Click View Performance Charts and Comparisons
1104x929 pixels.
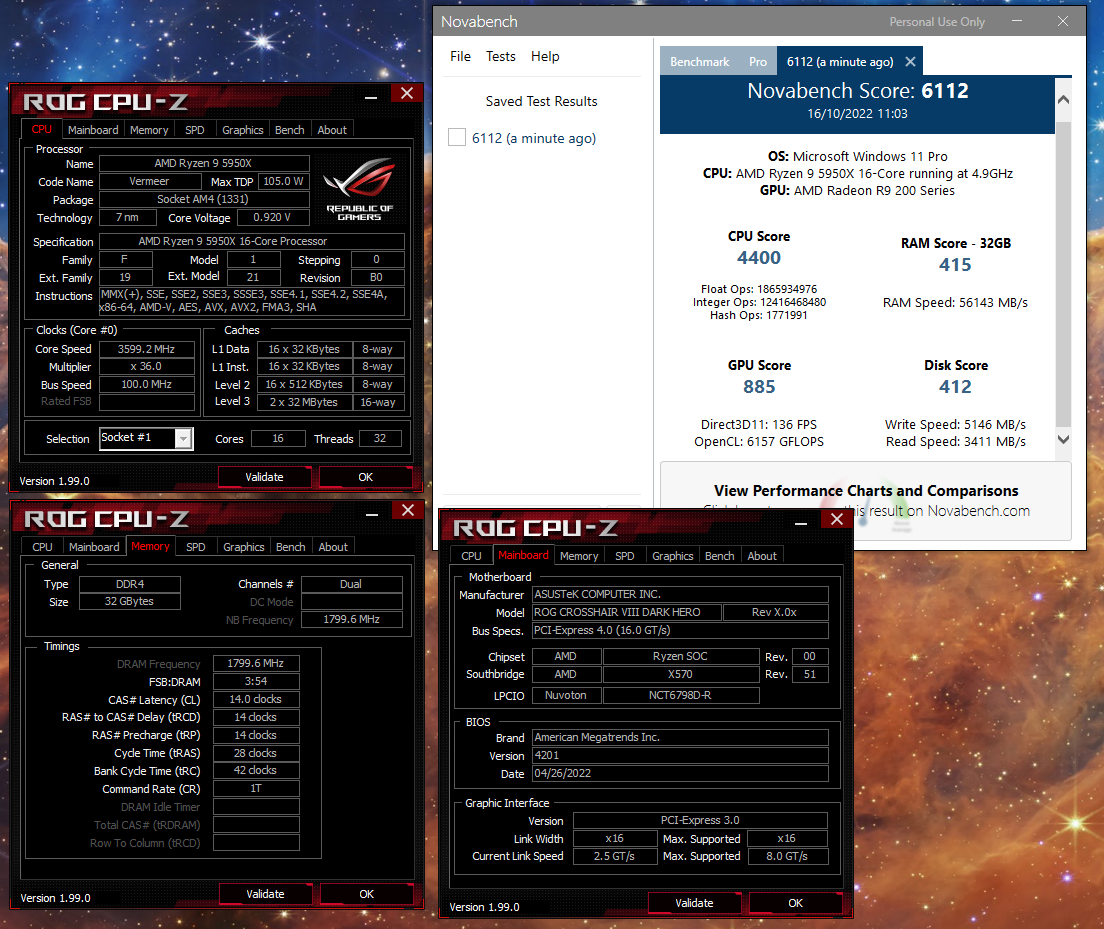click(866, 491)
